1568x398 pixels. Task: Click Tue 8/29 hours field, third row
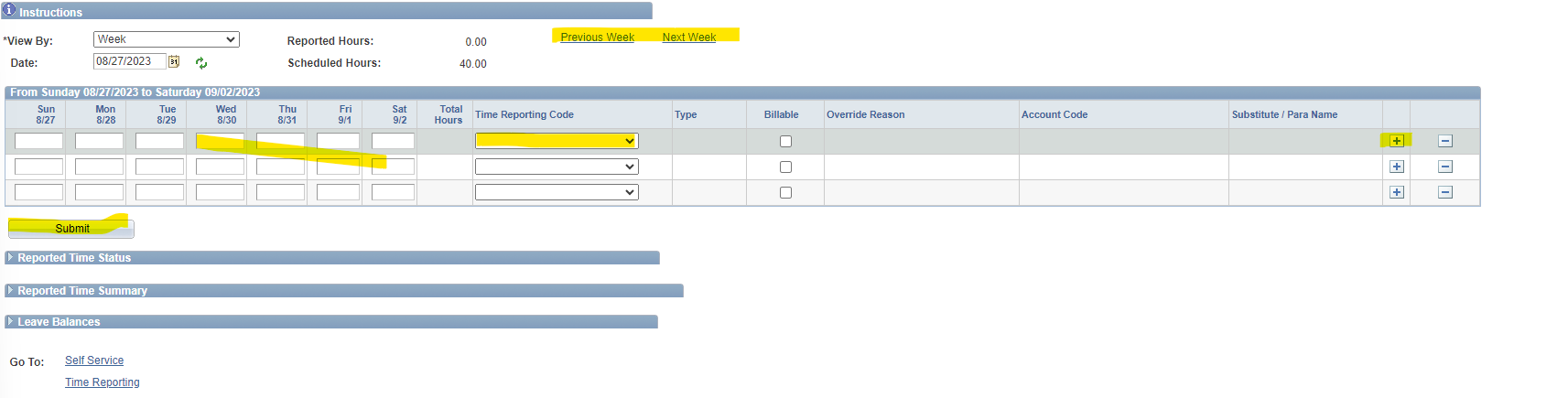[x=159, y=192]
